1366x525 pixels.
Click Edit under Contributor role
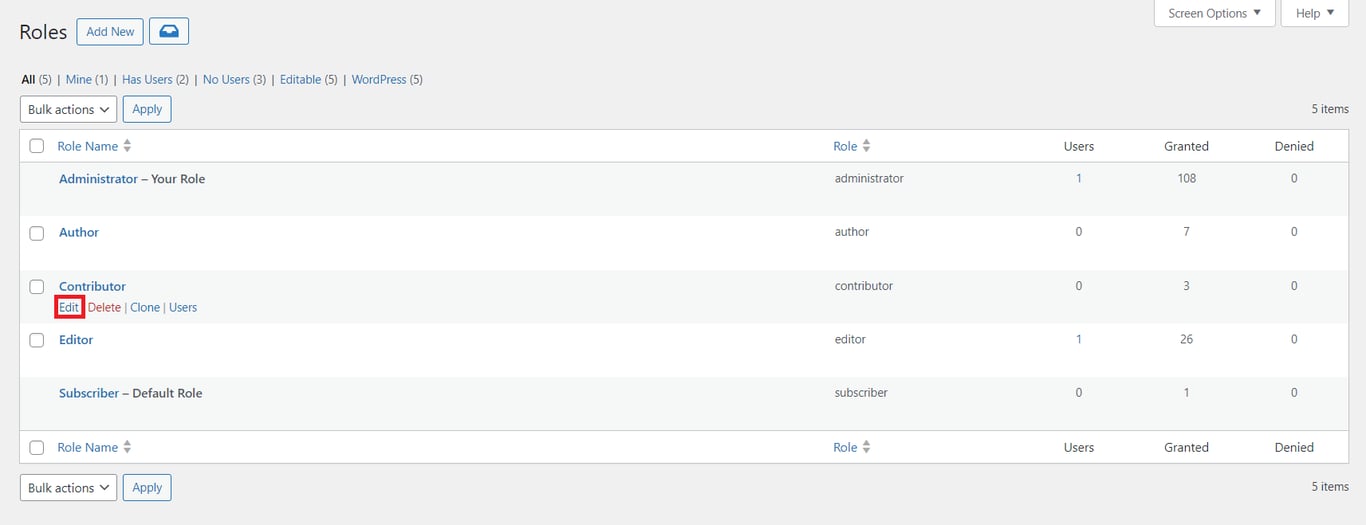[x=68, y=307]
